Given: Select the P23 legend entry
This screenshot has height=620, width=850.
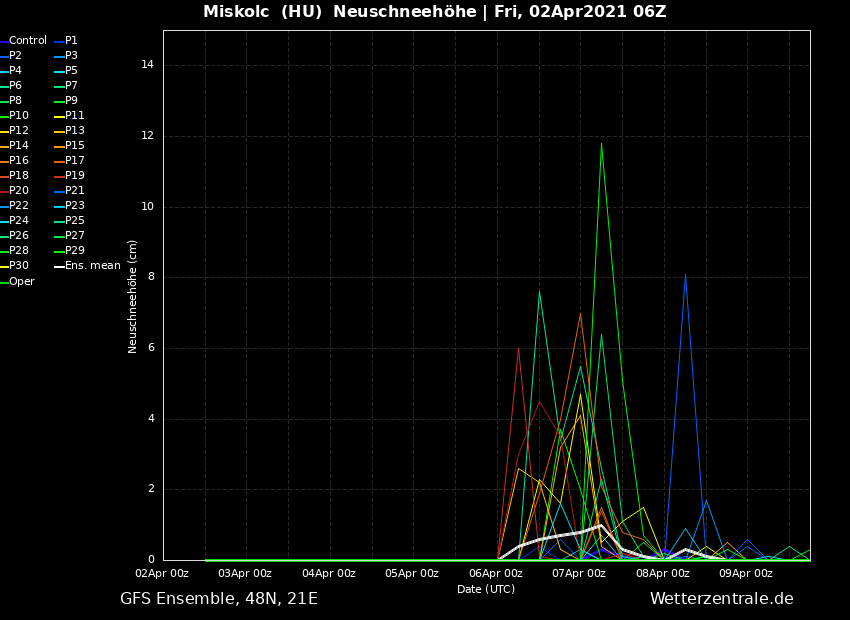Looking at the screenshot, I should click(75, 206).
